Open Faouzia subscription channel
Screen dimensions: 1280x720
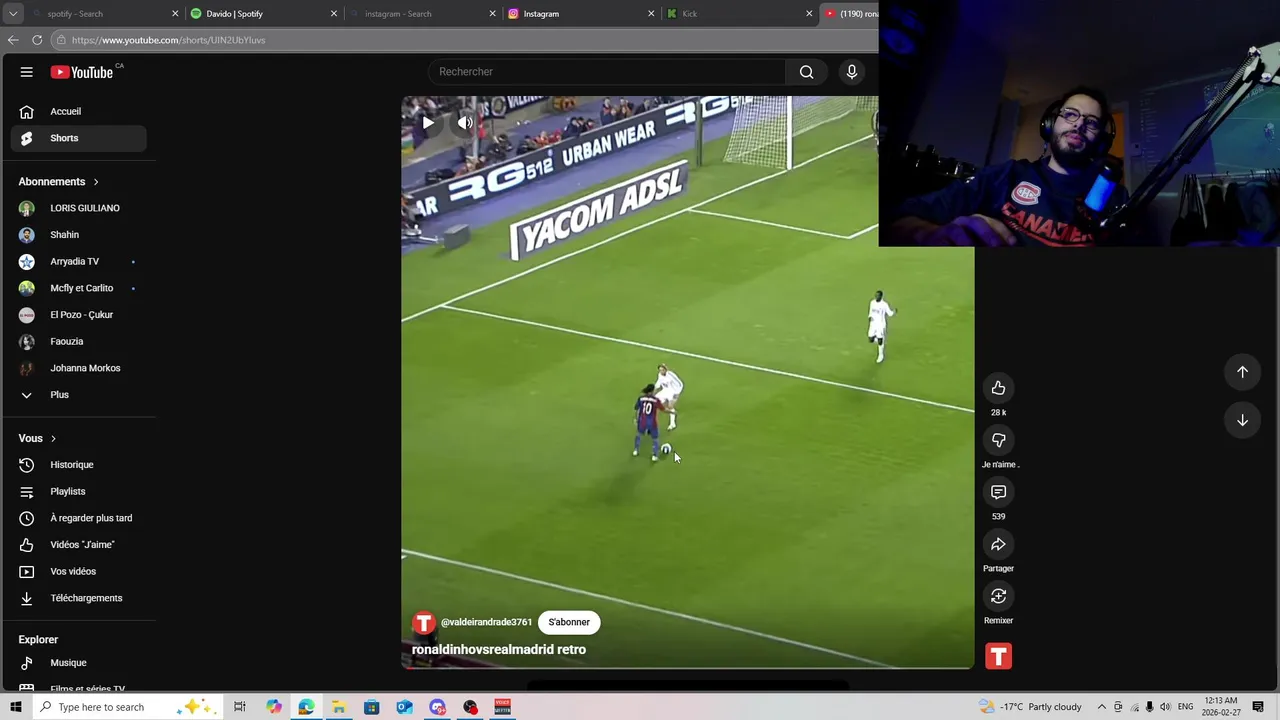pos(79,341)
